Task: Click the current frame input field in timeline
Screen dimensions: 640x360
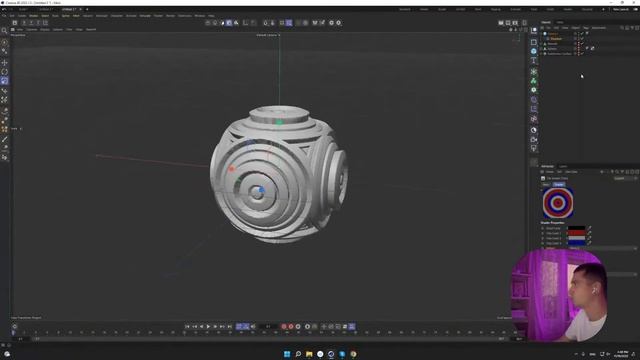Action: click(268, 327)
